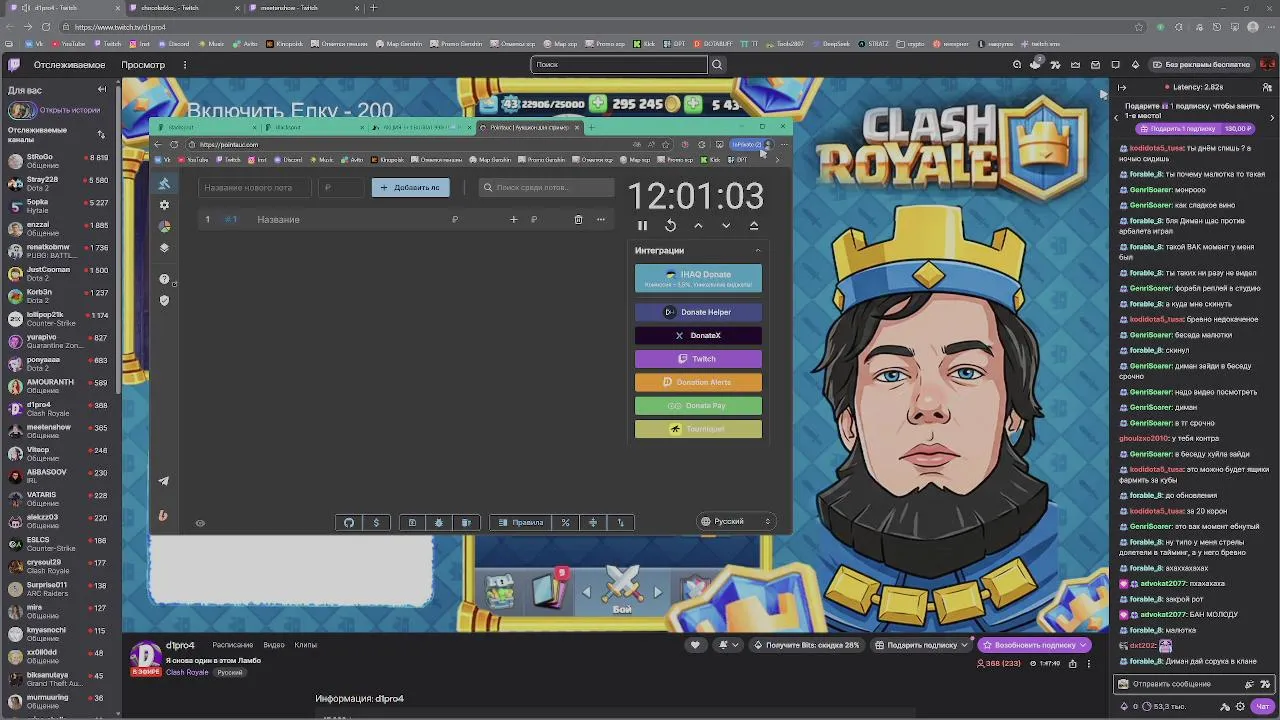Open meetenshow channel in sidebar
Image resolution: width=1280 pixels, height=720 pixels.
point(60,431)
